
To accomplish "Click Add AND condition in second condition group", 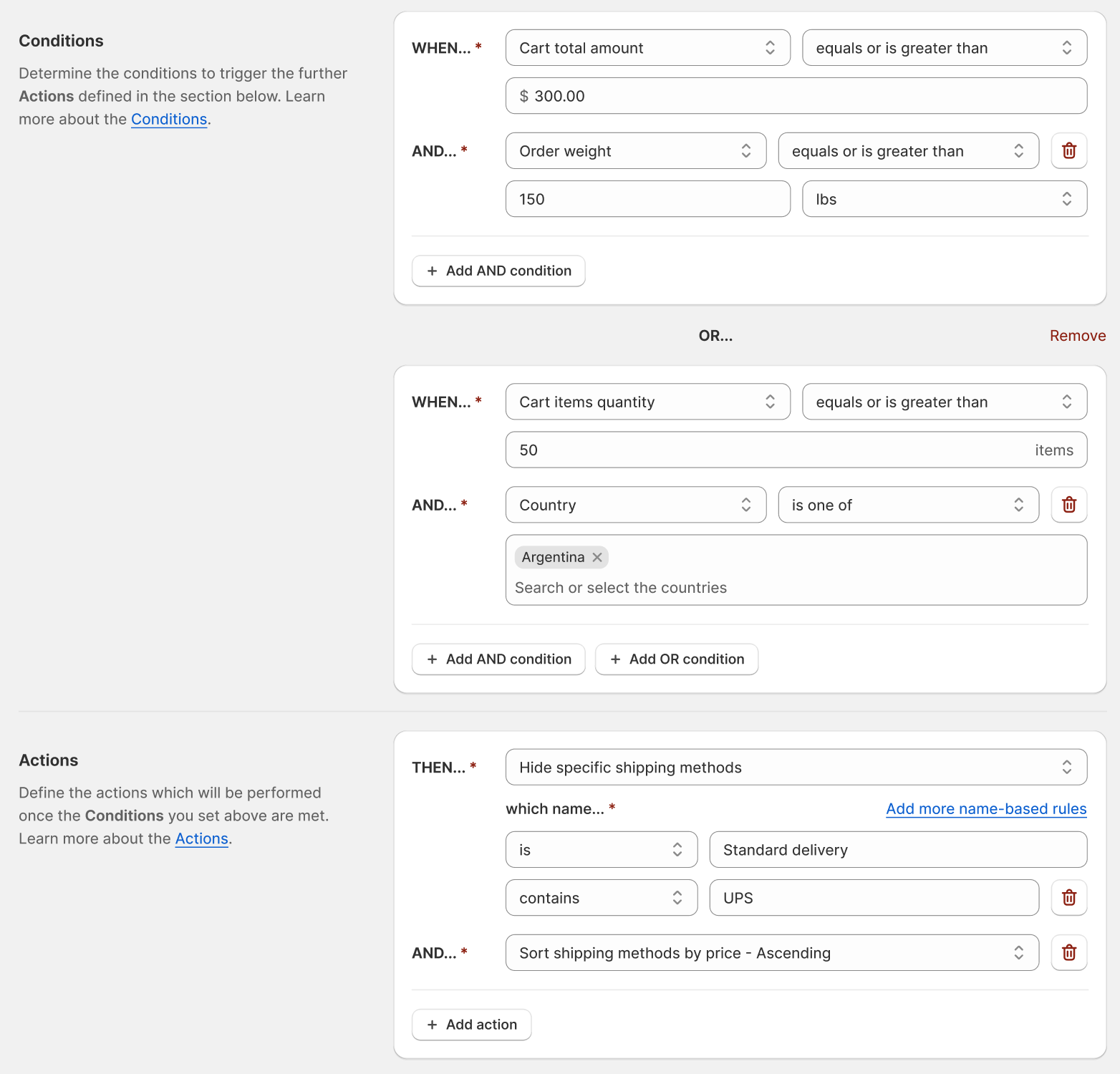I will click(498, 659).
